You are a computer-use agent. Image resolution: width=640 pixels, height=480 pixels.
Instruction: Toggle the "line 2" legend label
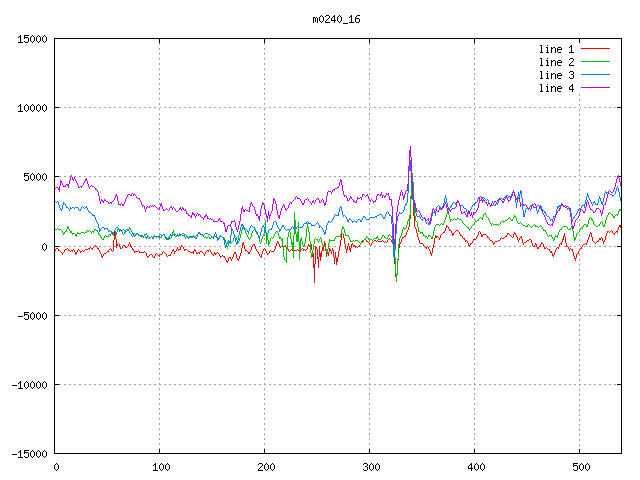[557, 62]
